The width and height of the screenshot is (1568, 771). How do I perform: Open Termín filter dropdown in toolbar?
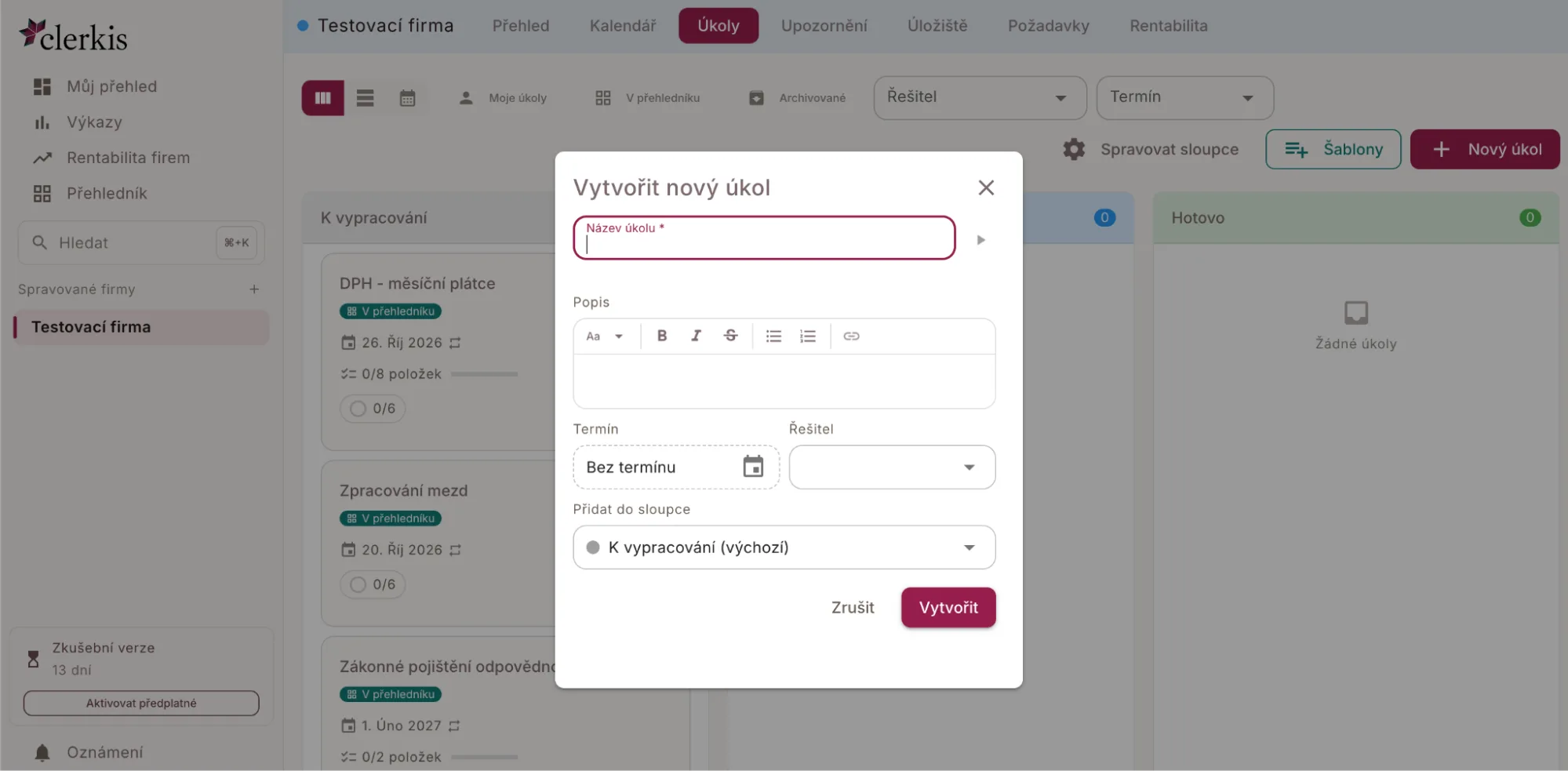(1184, 97)
